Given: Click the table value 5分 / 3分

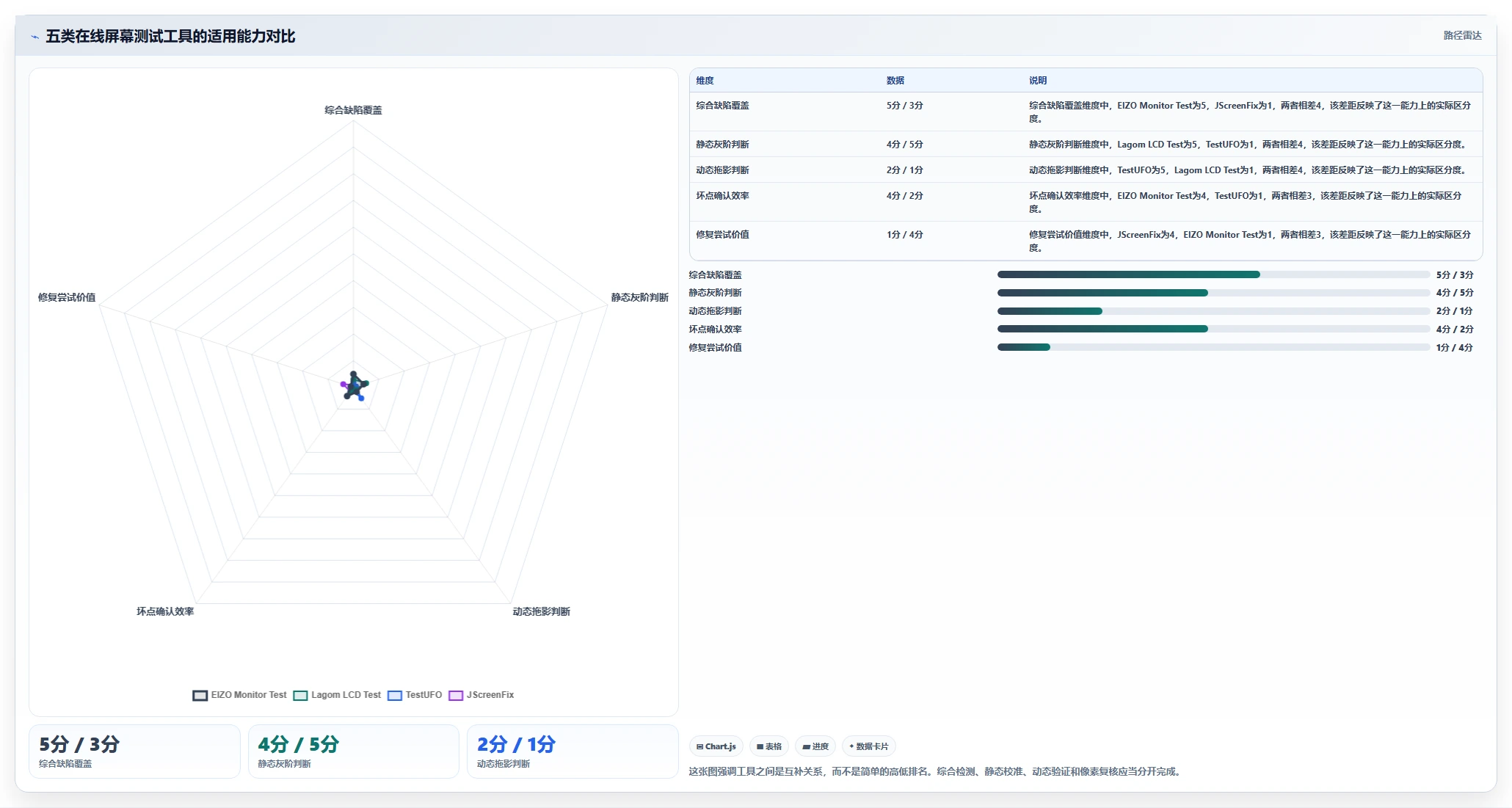Looking at the screenshot, I should pyautogui.click(x=904, y=106).
